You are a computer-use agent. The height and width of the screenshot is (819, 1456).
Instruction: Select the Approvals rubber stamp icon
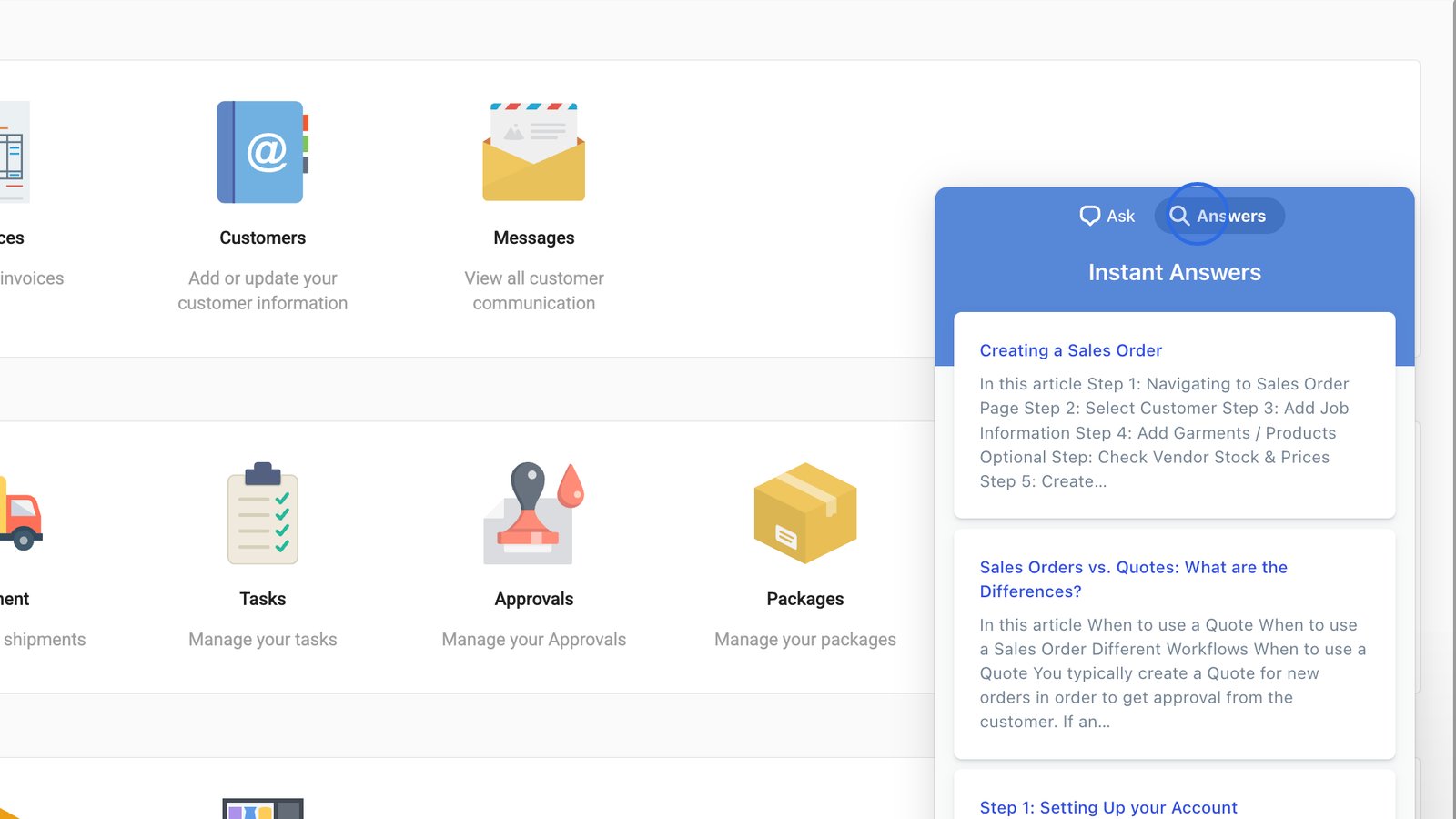(x=534, y=513)
